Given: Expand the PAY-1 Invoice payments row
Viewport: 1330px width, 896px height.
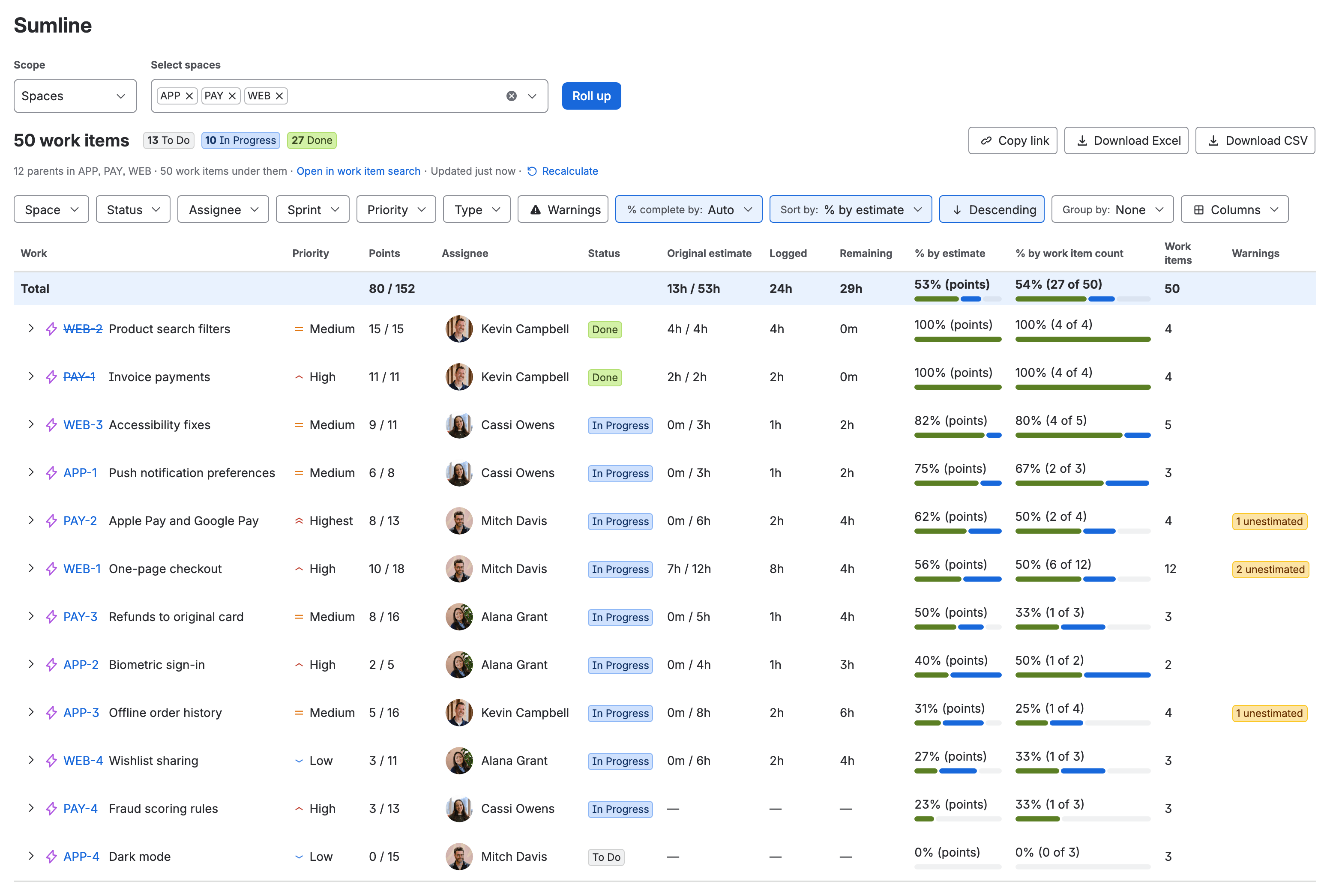Looking at the screenshot, I should tap(31, 376).
